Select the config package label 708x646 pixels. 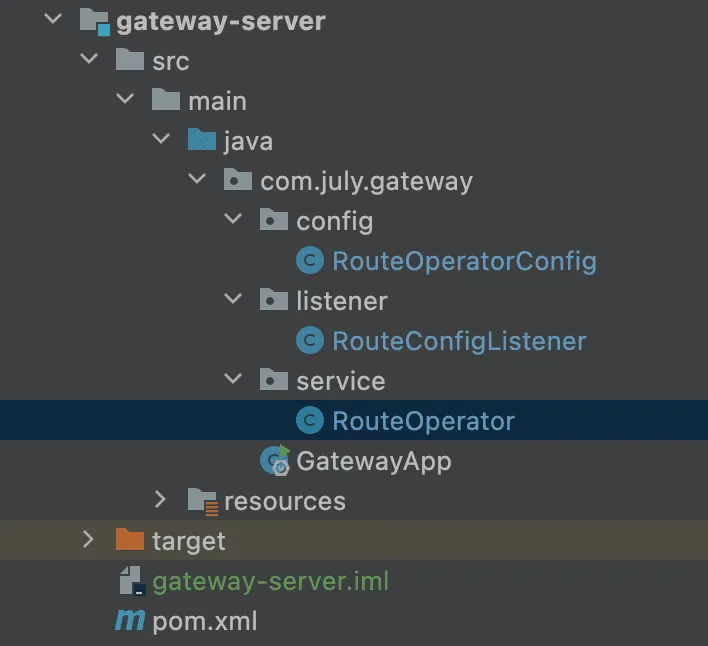click(334, 221)
